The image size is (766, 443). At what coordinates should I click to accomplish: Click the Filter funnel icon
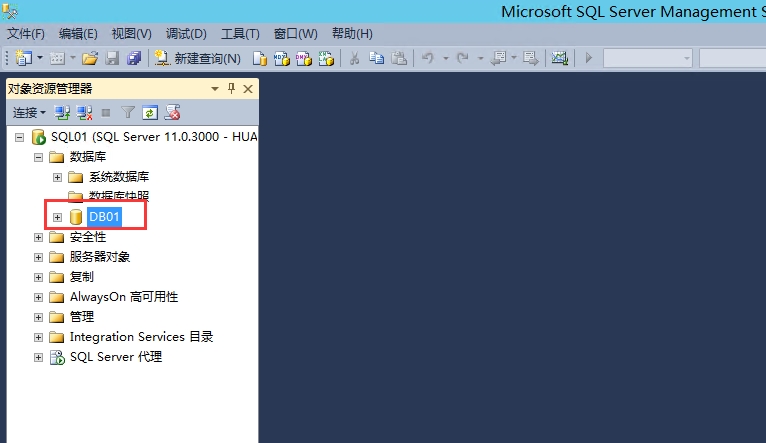(x=128, y=113)
